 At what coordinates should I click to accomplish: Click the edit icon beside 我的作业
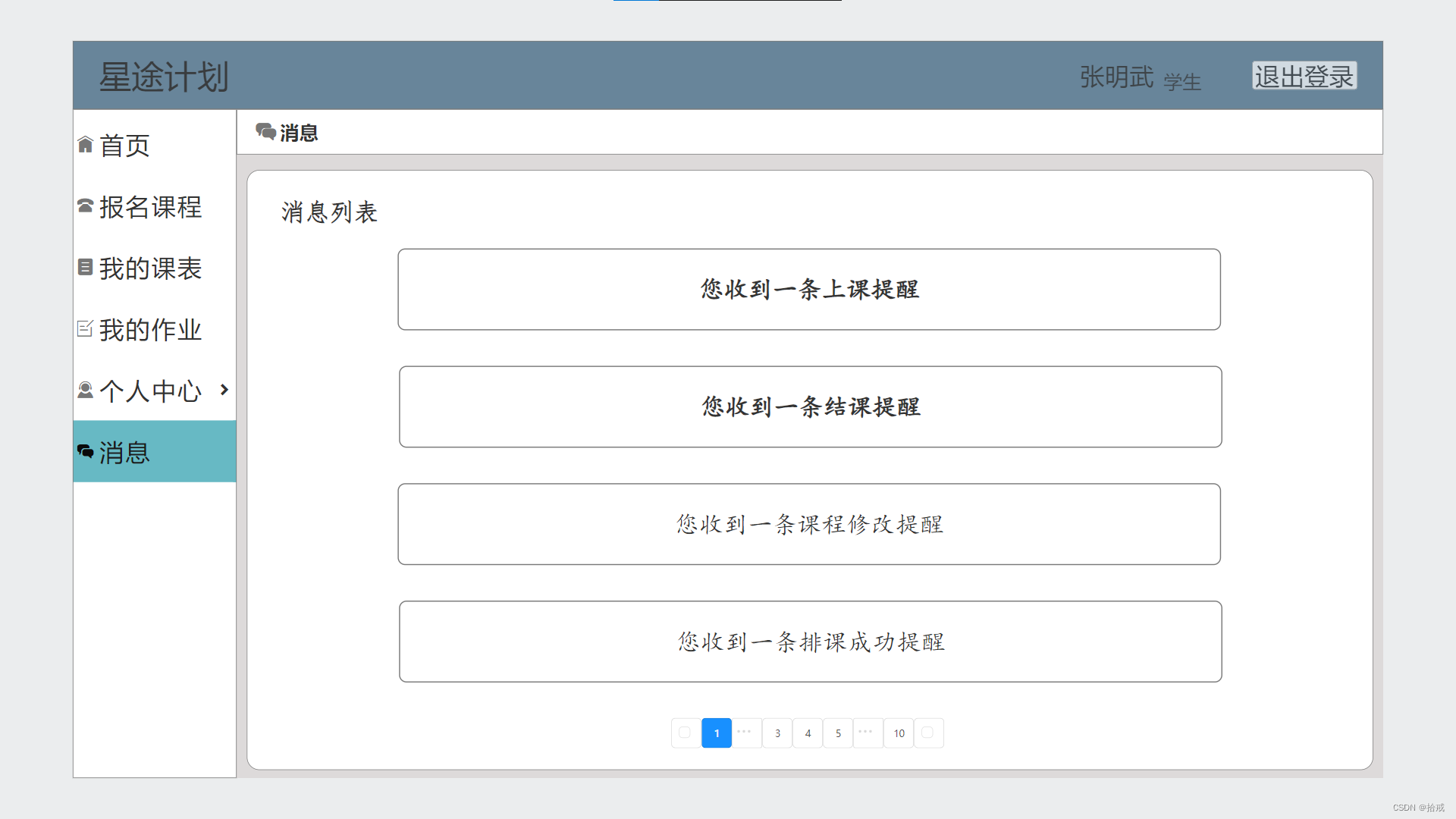(x=85, y=328)
